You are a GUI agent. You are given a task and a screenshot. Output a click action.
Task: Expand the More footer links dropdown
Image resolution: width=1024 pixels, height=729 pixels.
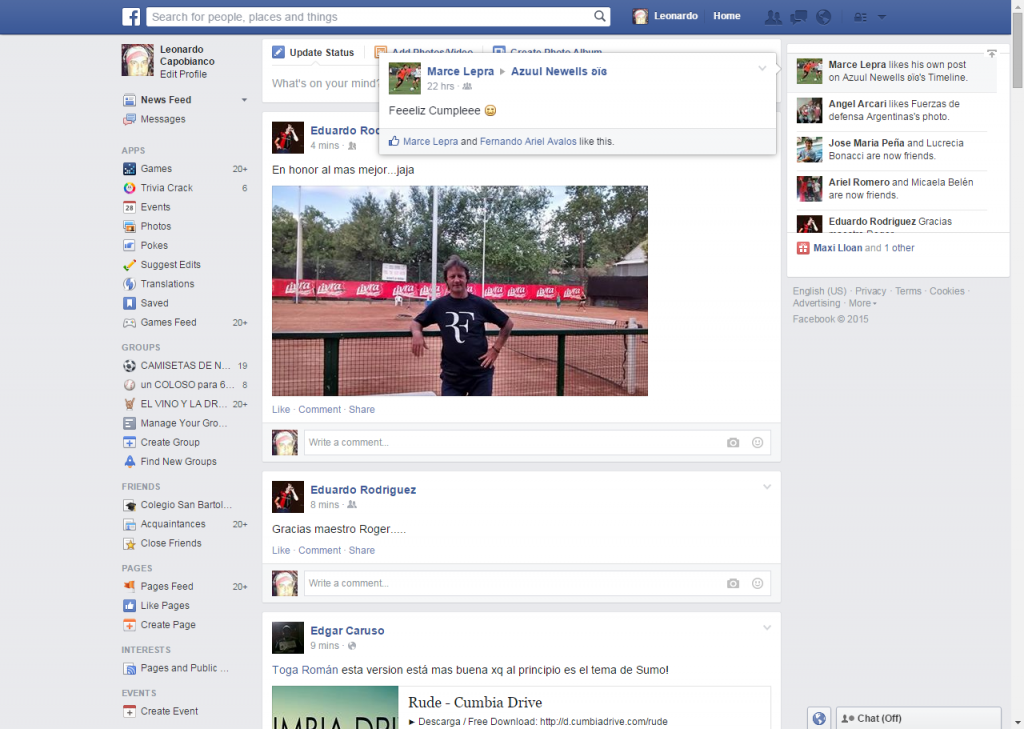863,303
